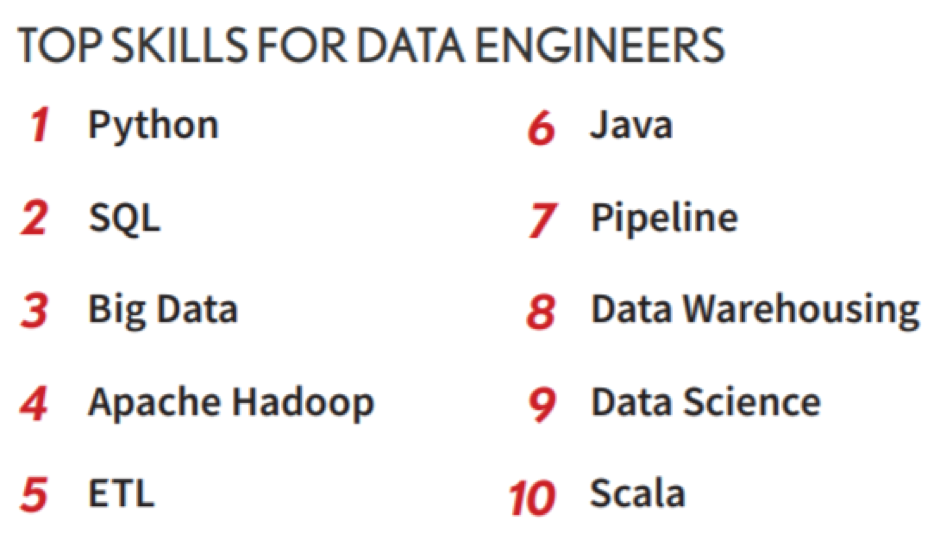Click the red number 9 rank
939x537 pixels.
542,405
